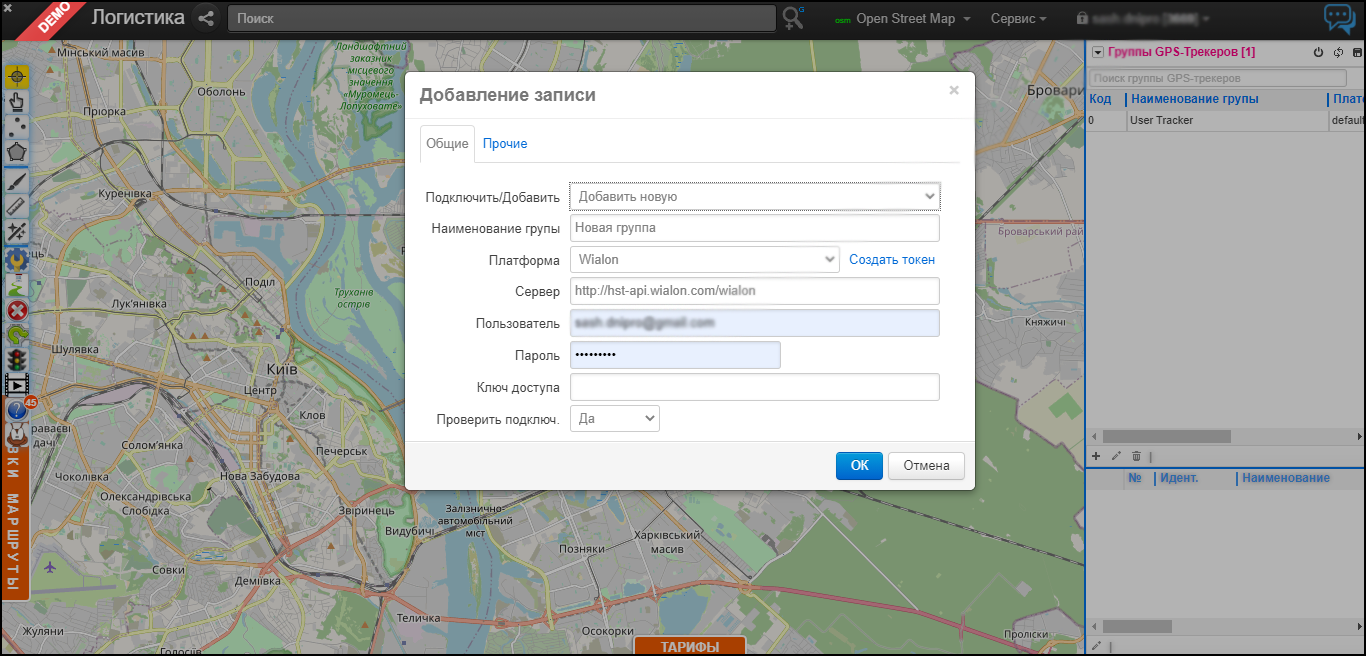Open the Платформа dropdown showing Wialon

705,260
